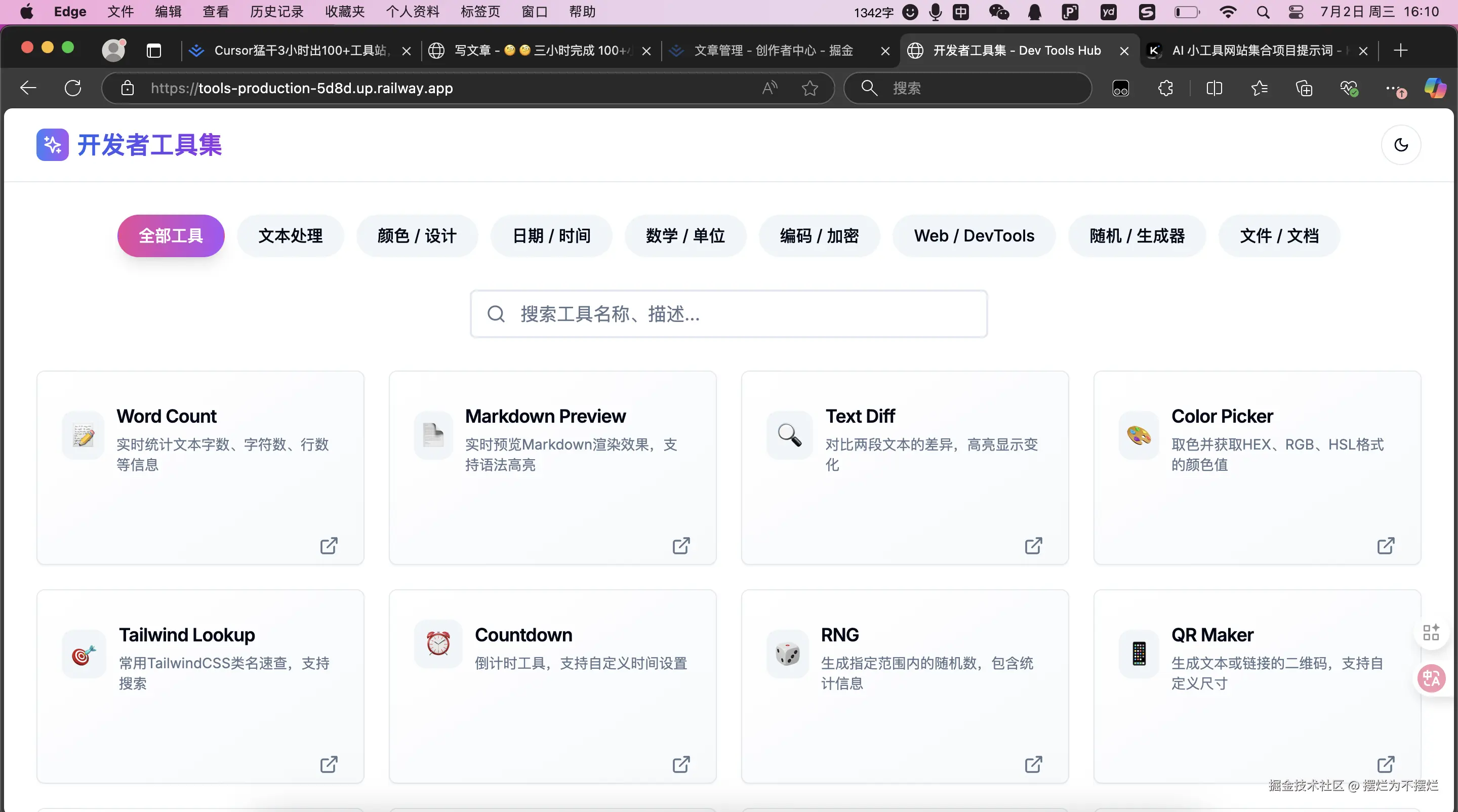This screenshot has width=1458, height=812.
Task: Click the RNG dice icon
Action: tap(787, 654)
